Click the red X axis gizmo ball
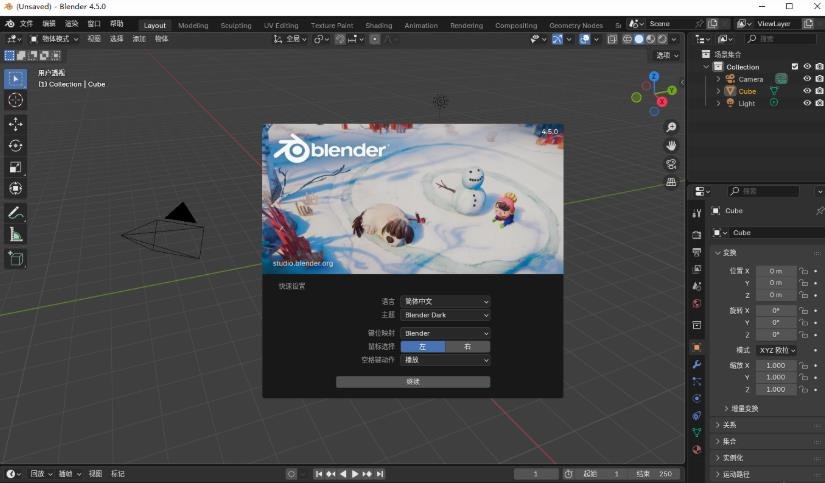Image resolution: width=825 pixels, height=483 pixels. (x=661, y=102)
